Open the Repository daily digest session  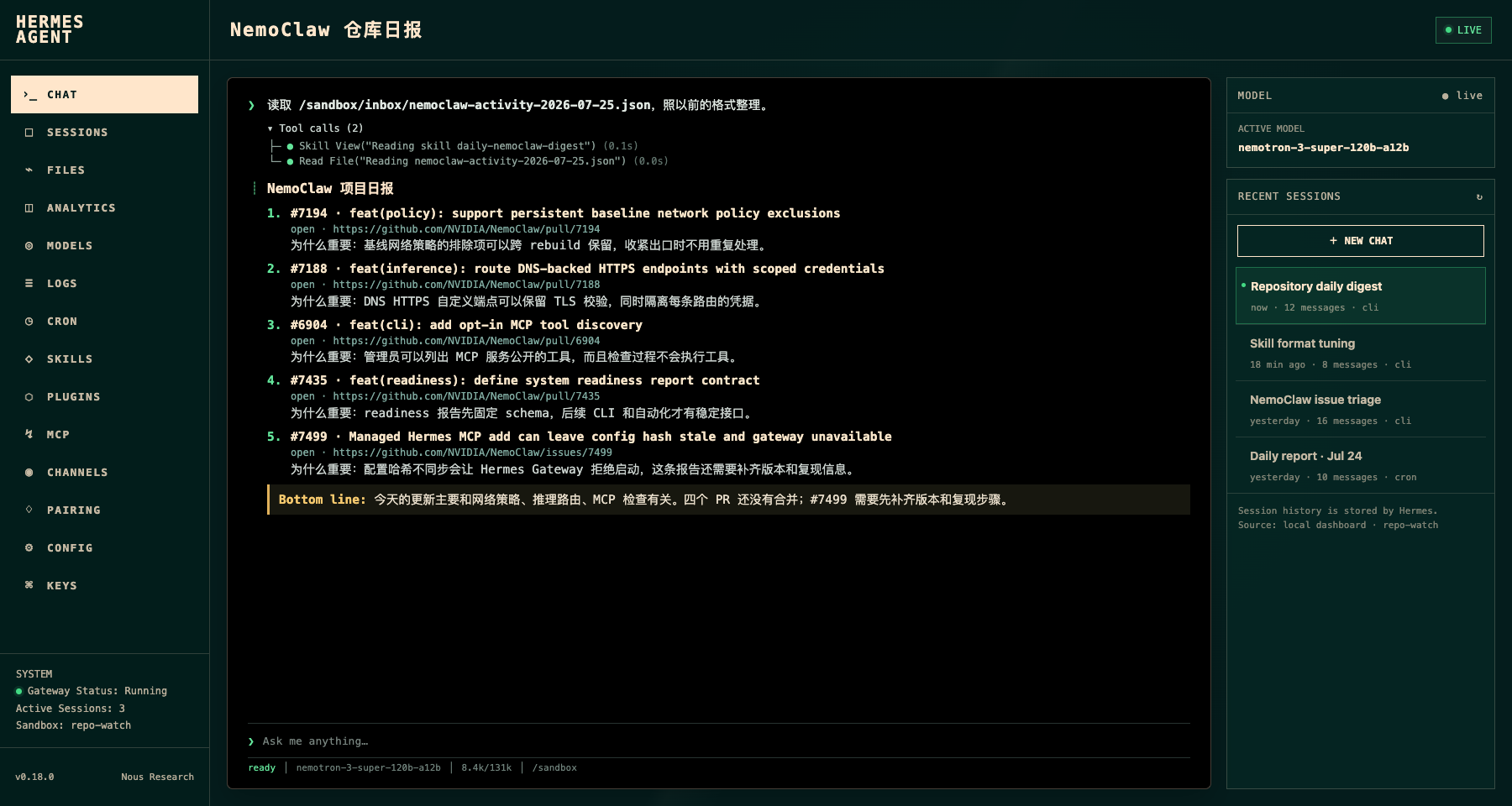pos(1360,296)
